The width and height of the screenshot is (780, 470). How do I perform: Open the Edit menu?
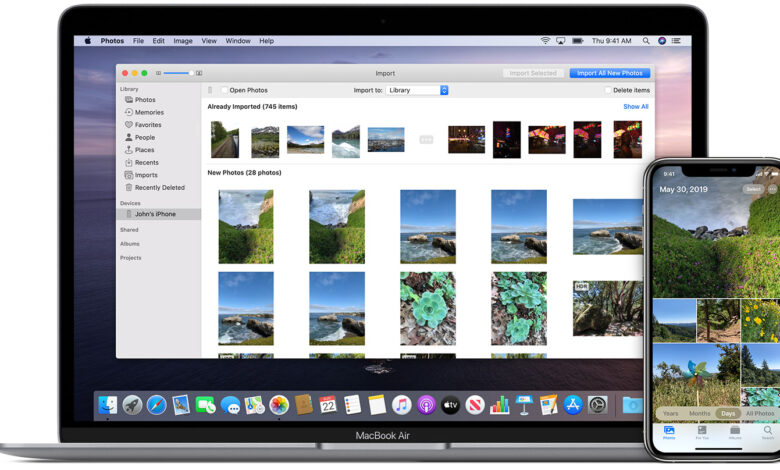click(x=158, y=41)
